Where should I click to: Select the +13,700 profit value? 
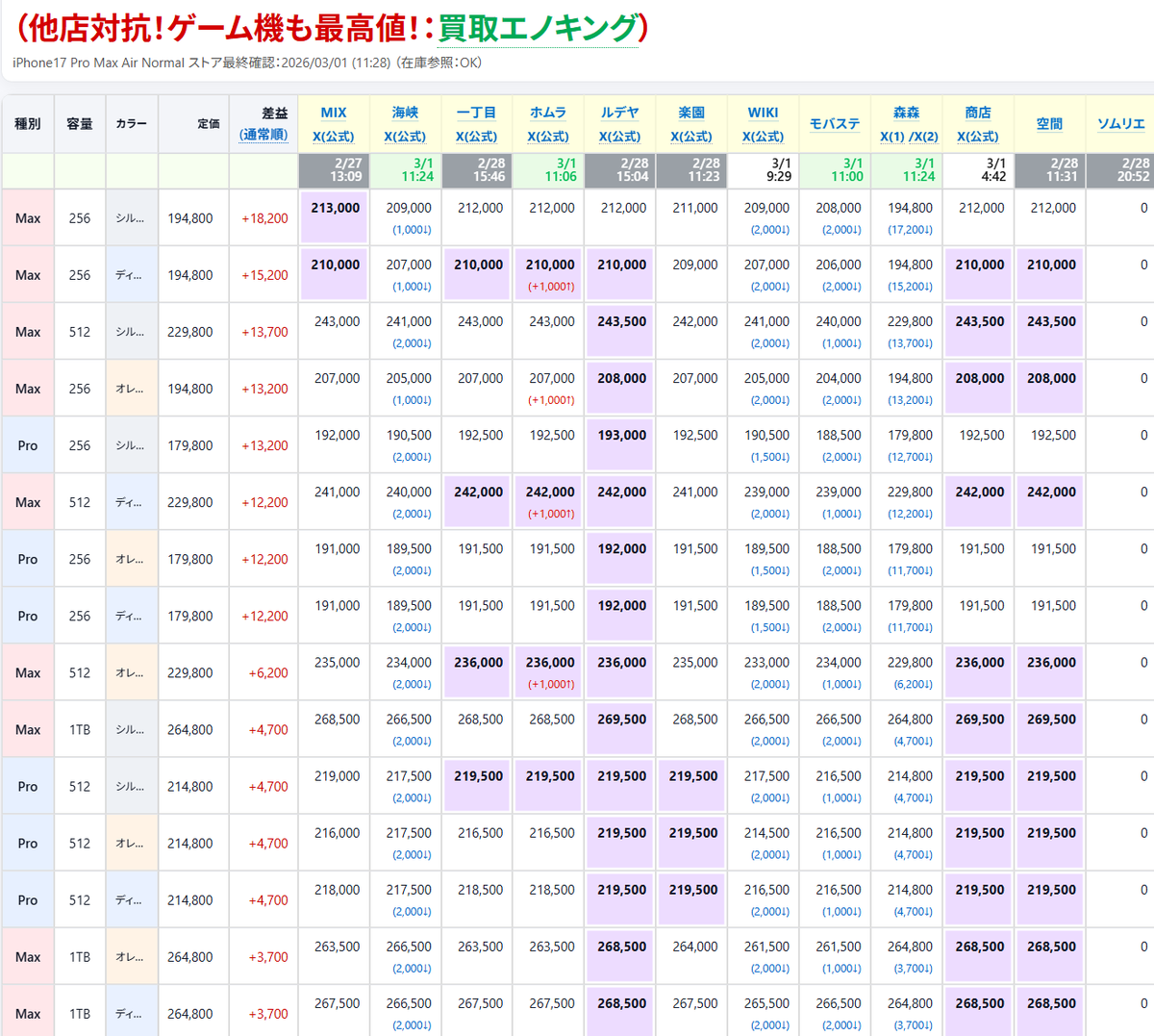pyautogui.click(x=264, y=332)
